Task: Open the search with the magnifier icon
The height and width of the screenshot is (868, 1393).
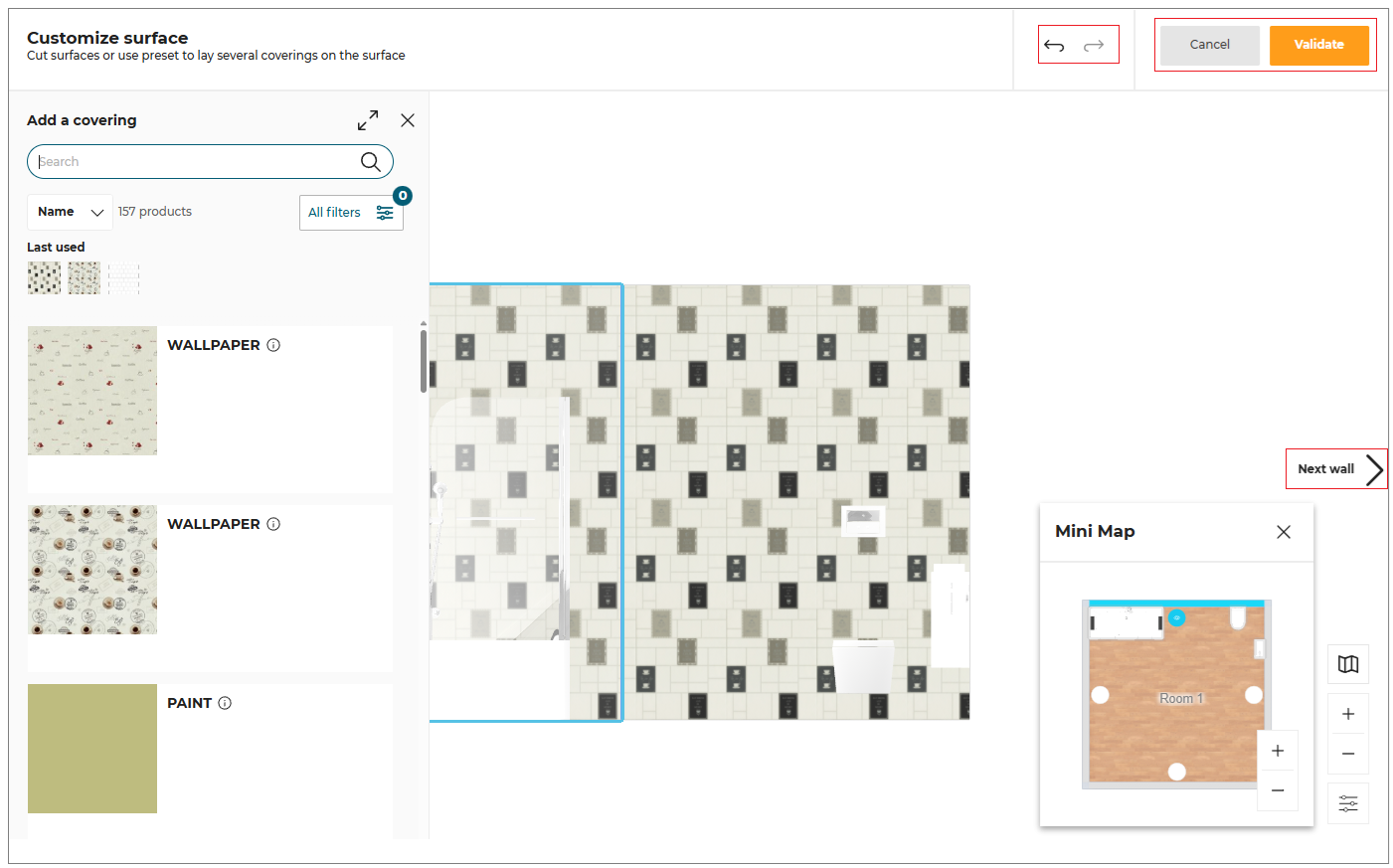Action: pos(369,161)
